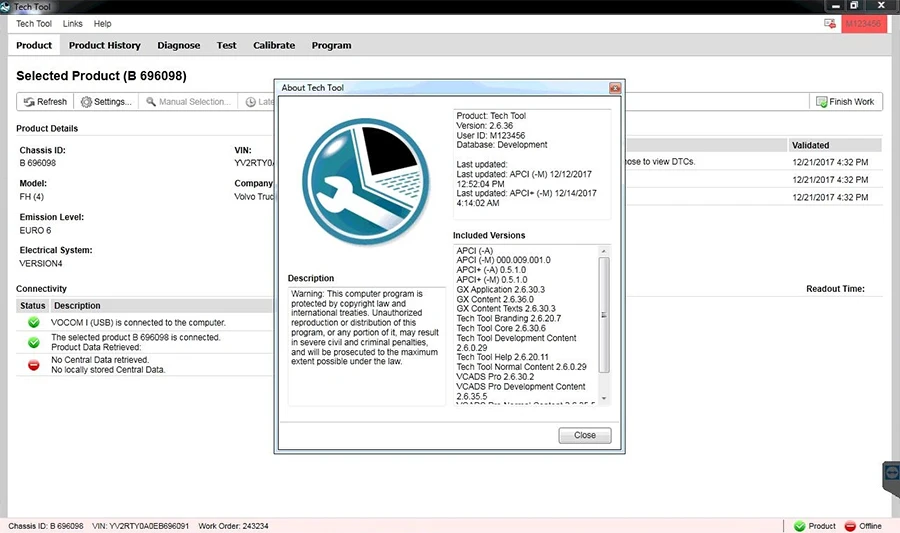Open Settings with the gear icon

coord(86,102)
